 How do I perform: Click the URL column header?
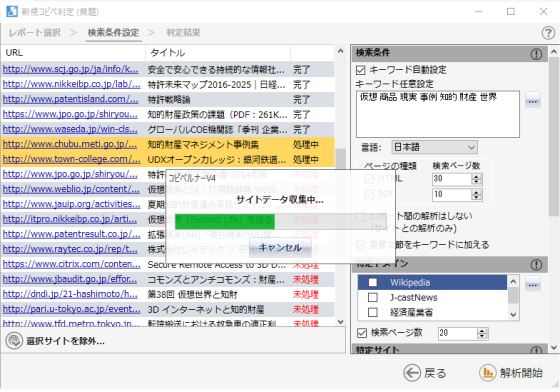[x=73, y=53]
